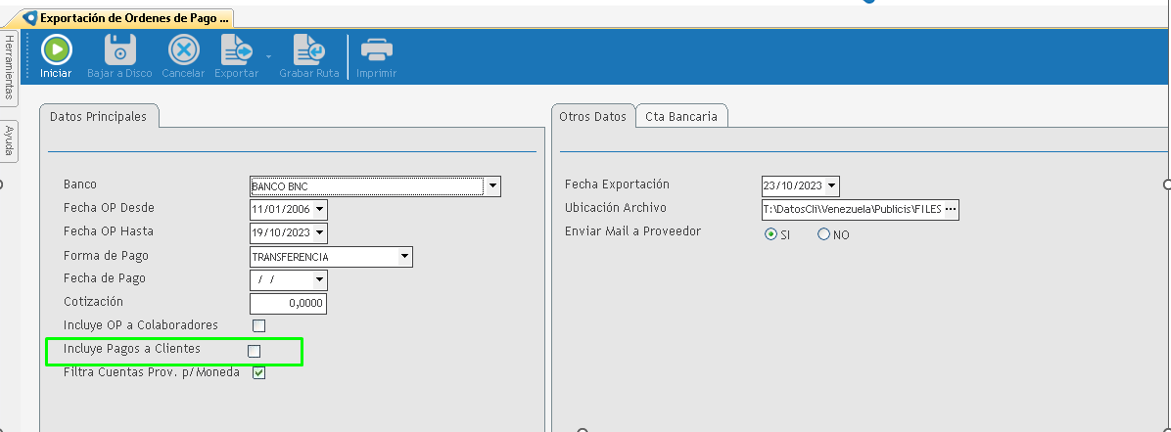Open the Fecha Exportación date picker

click(832, 185)
